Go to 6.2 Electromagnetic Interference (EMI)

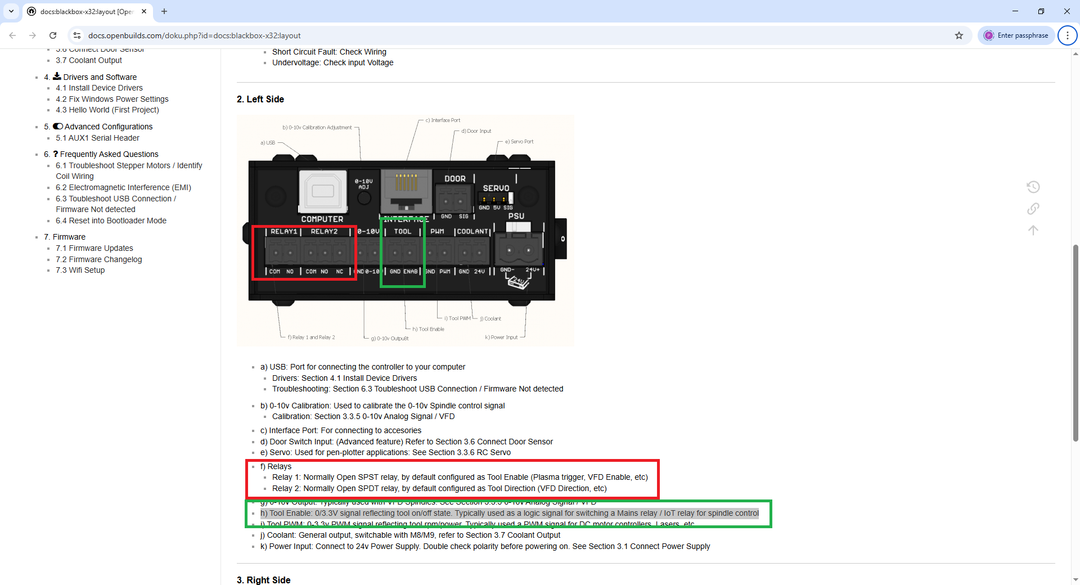[x=123, y=187]
